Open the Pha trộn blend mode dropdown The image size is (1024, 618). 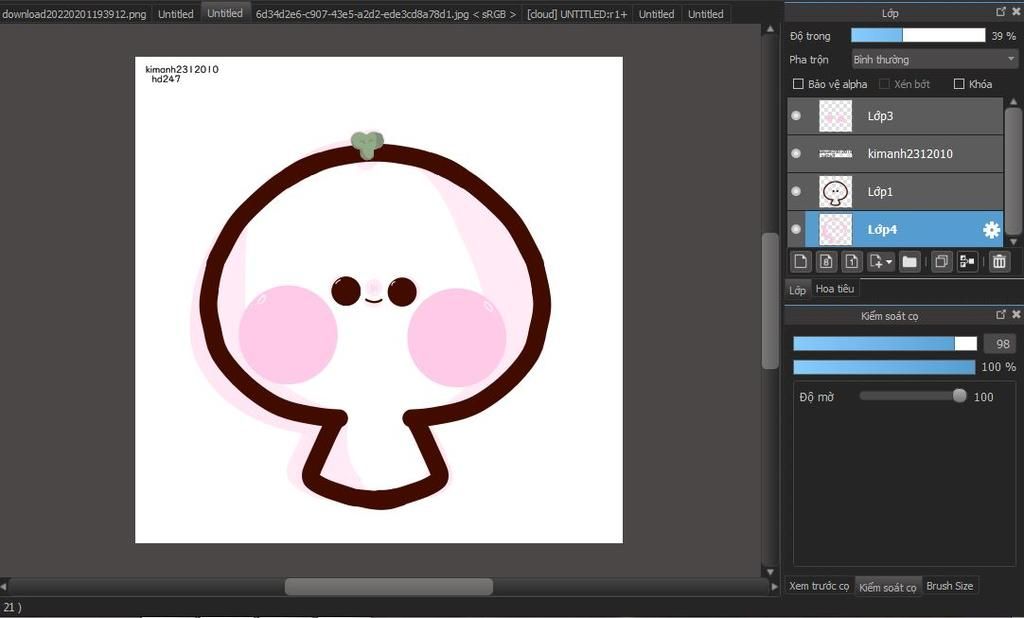[x=935, y=59]
